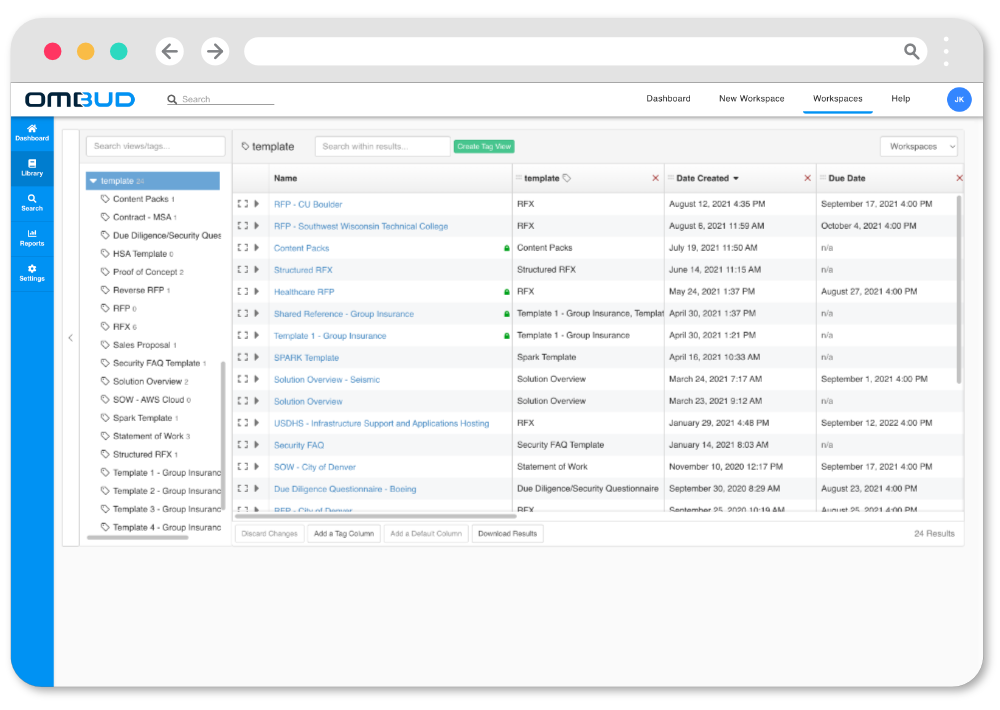Click the table horizontal scrollbar

pos(376,515)
